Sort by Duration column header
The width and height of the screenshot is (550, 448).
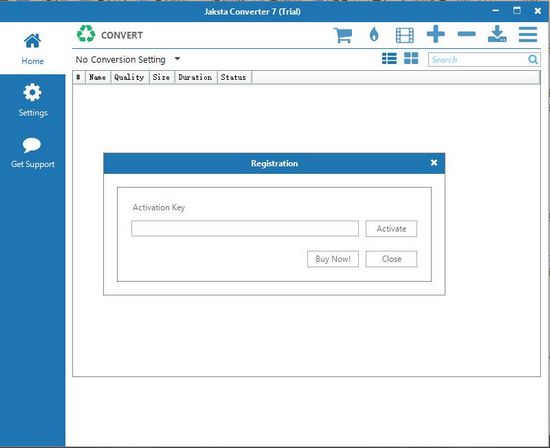[x=195, y=77]
